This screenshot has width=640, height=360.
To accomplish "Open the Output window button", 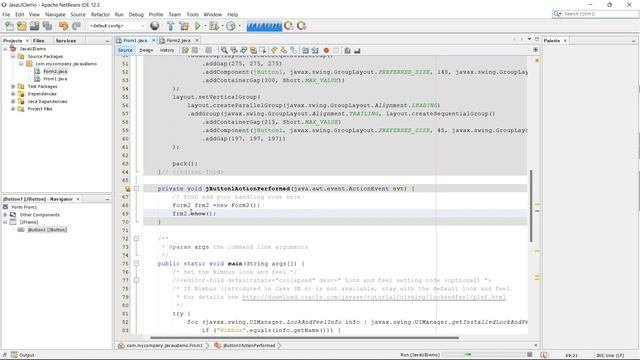I will point(23,355).
